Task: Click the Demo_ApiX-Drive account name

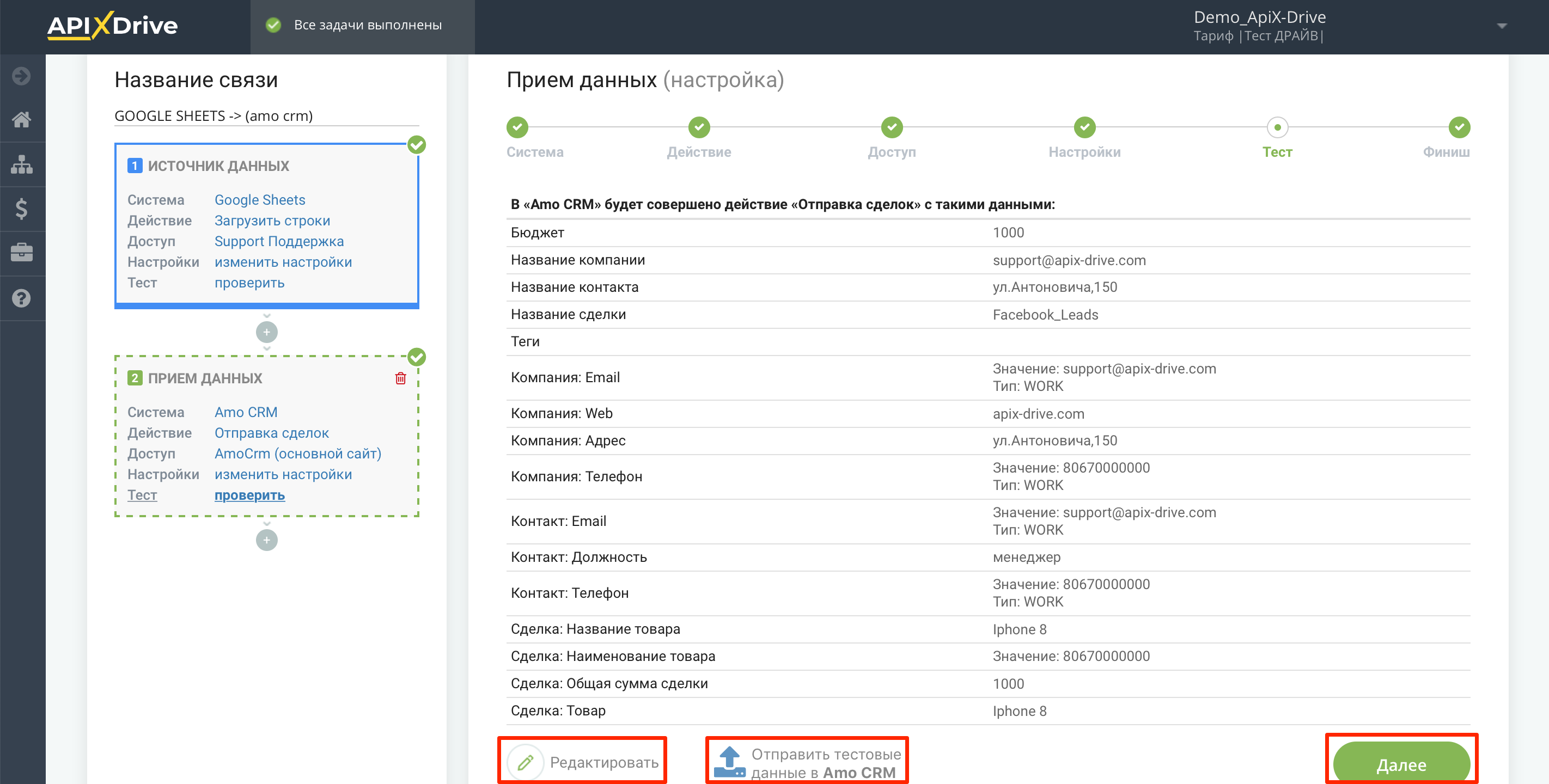Action: [1260, 17]
